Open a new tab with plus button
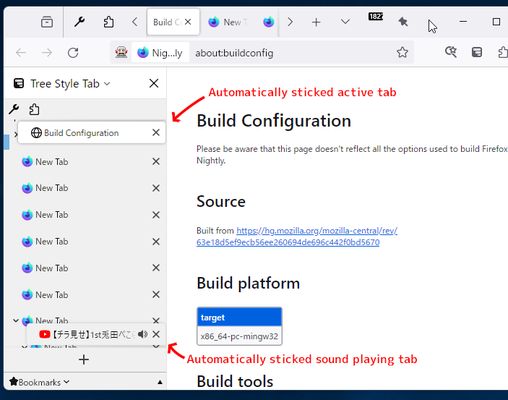Viewport: 508px width, 400px height. (316, 22)
